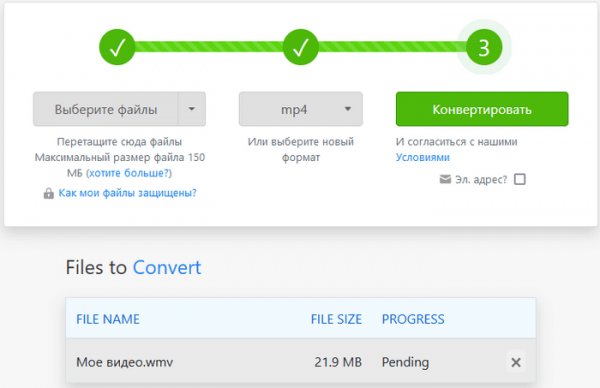Click the PROGRESS column header
Image resolution: width=600 pixels, height=388 pixels.
[413, 319]
